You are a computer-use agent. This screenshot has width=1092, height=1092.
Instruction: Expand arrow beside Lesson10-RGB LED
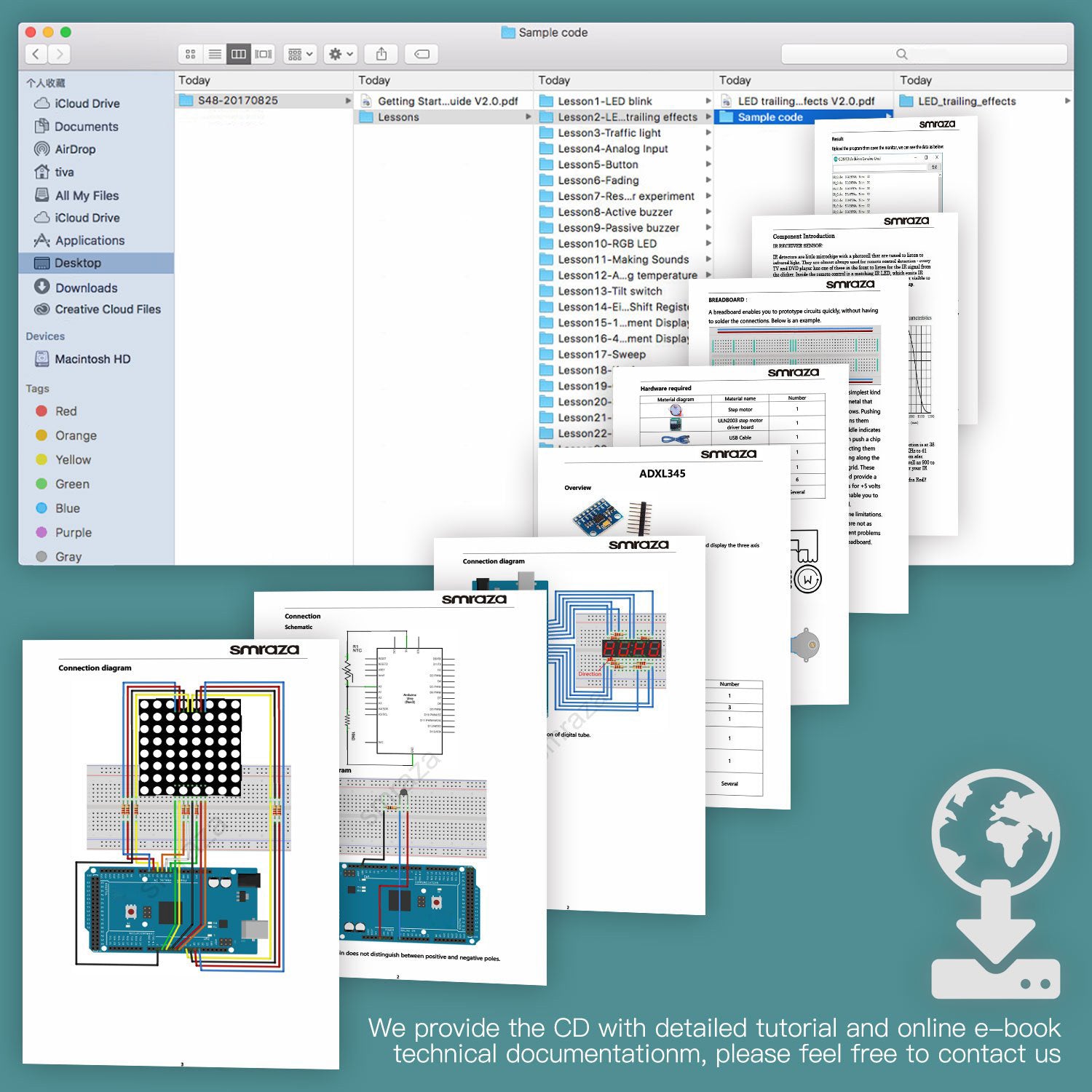tap(708, 244)
